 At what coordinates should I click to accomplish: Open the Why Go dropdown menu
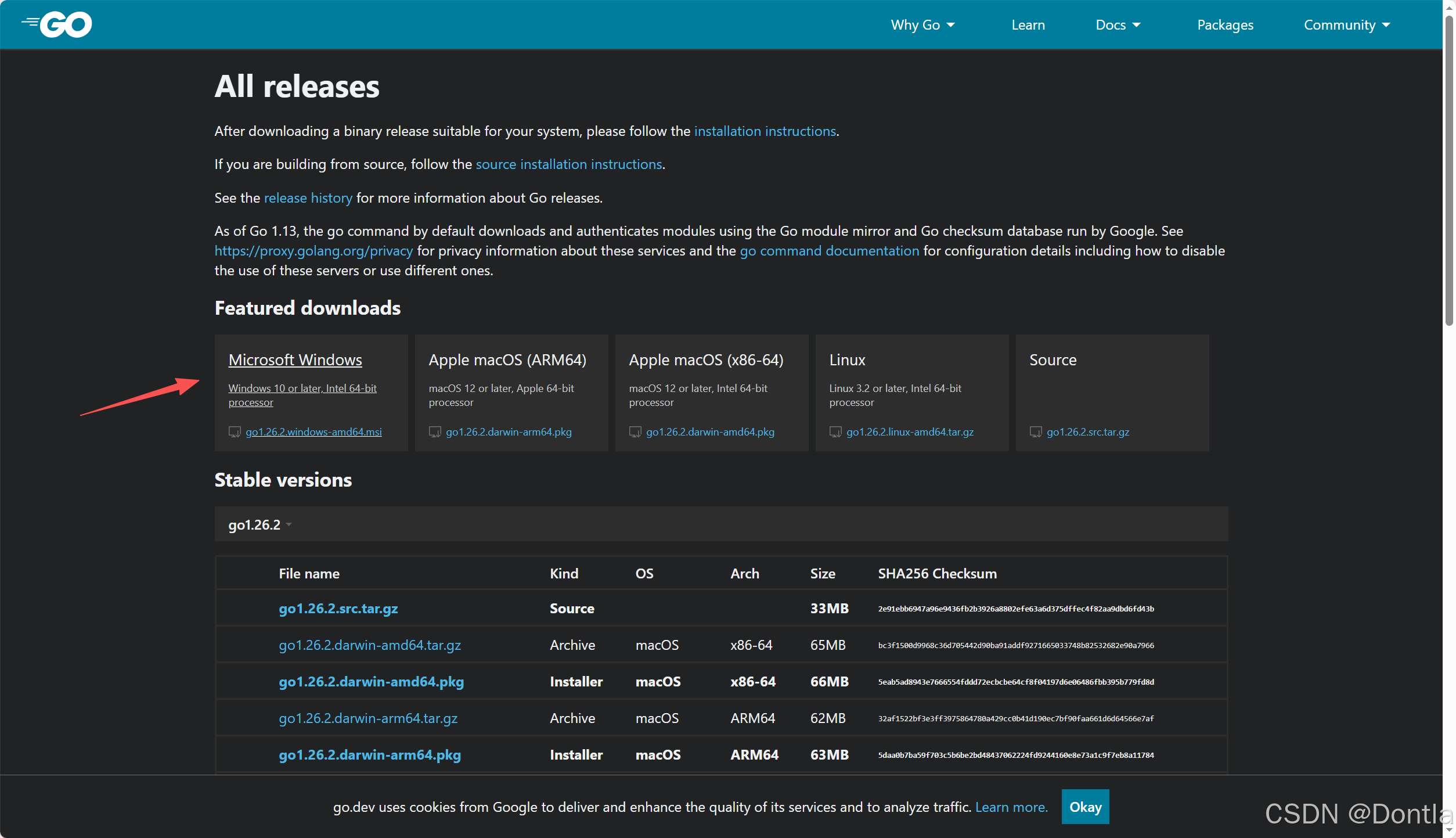pyautogui.click(x=922, y=25)
